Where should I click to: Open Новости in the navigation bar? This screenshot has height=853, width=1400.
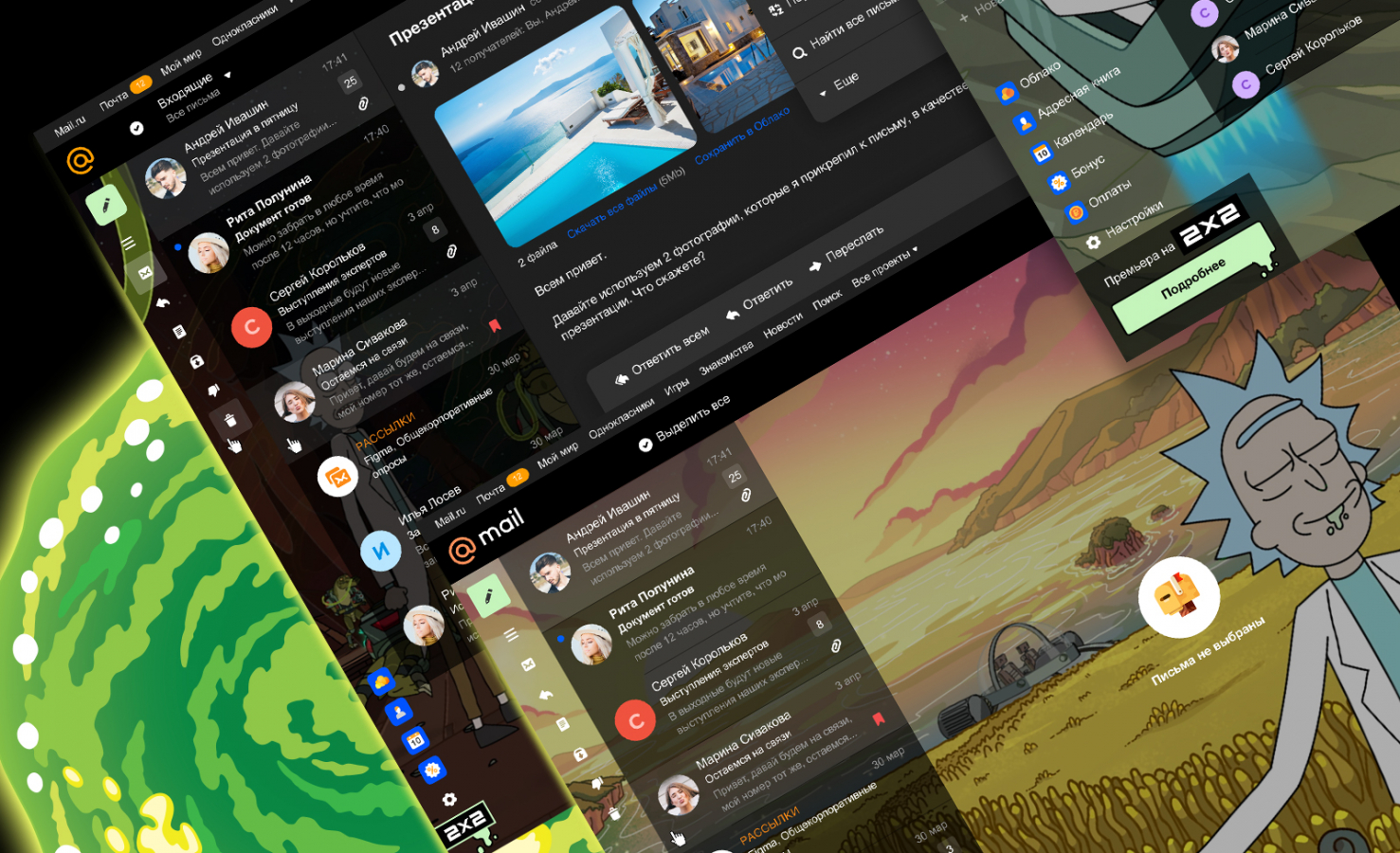click(783, 325)
